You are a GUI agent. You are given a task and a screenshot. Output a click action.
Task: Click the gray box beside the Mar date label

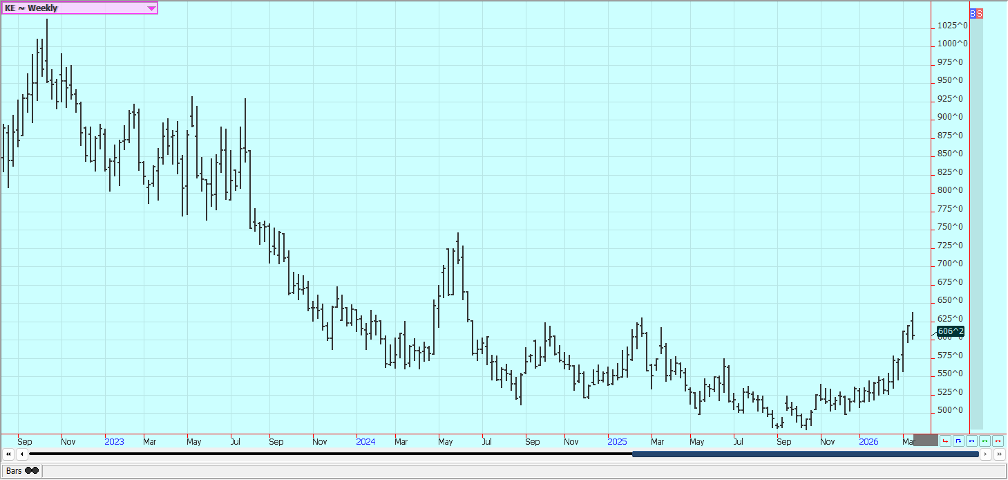[925, 440]
